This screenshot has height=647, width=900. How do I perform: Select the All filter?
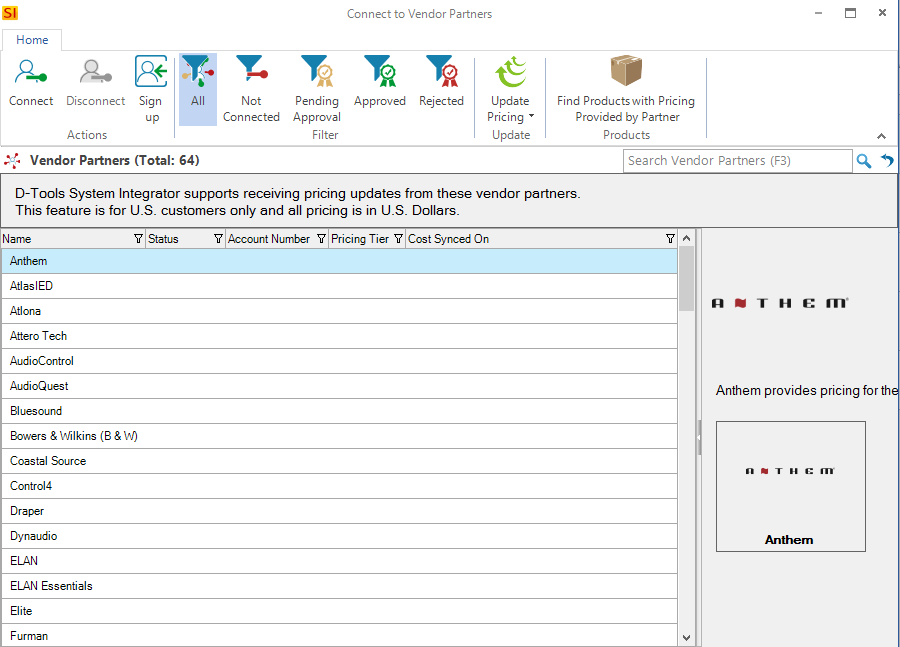[x=198, y=89]
